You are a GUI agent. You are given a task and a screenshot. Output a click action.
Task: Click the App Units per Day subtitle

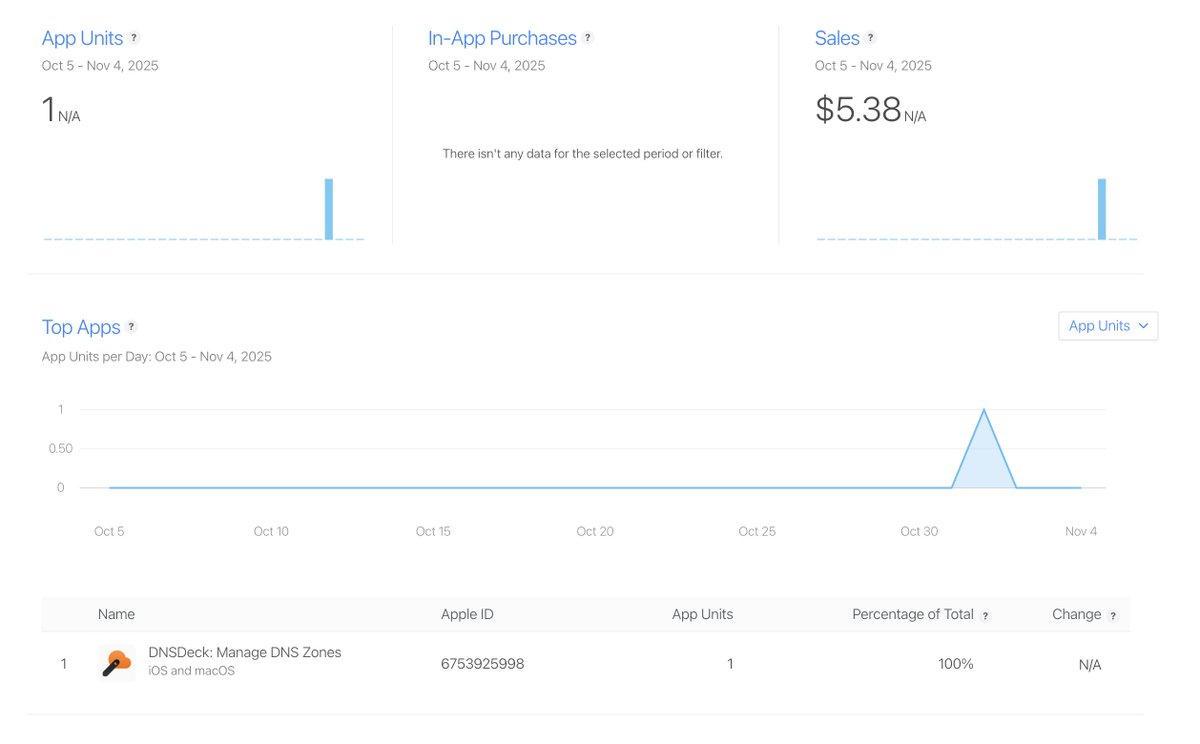pyautogui.click(x=157, y=357)
